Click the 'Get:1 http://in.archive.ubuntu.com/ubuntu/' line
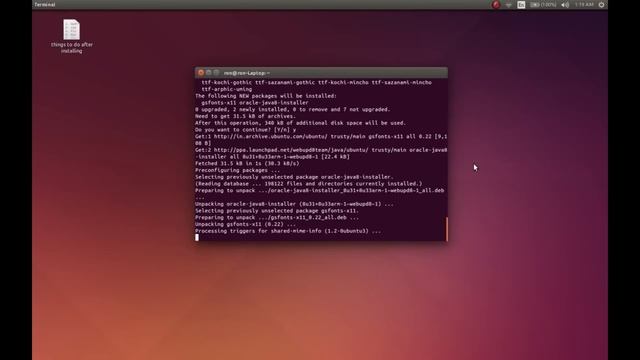 321,140
